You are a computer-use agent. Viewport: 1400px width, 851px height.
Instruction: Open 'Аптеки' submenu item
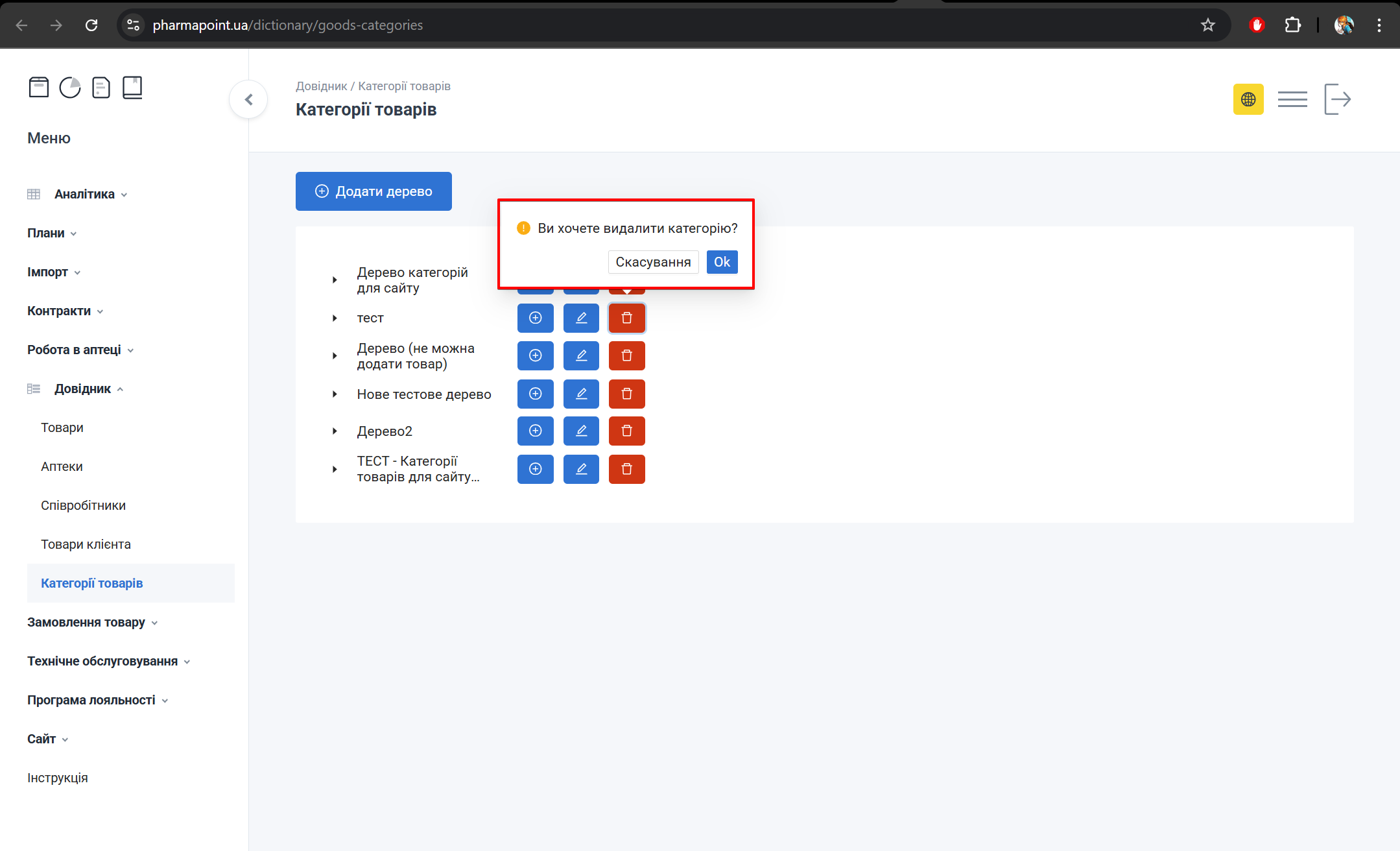(62, 466)
